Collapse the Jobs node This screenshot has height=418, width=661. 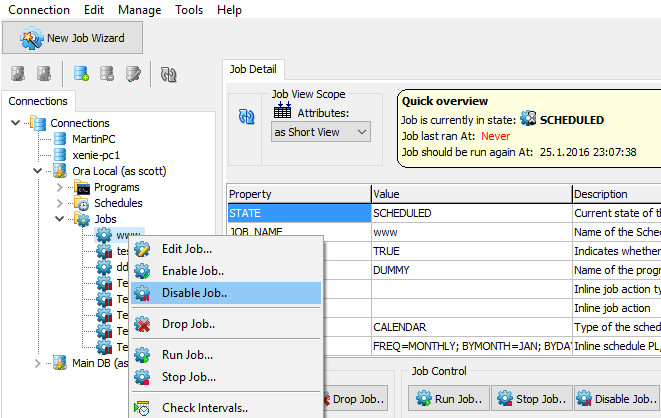59,219
